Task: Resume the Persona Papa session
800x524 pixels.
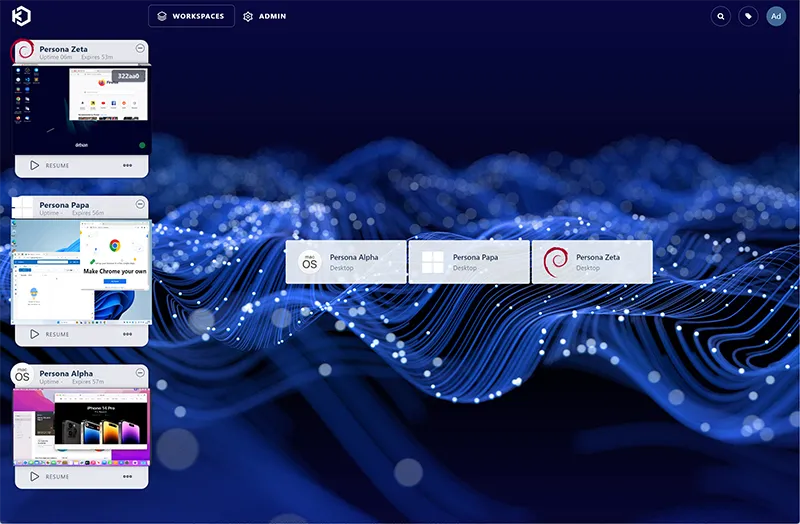Action: 50,334
